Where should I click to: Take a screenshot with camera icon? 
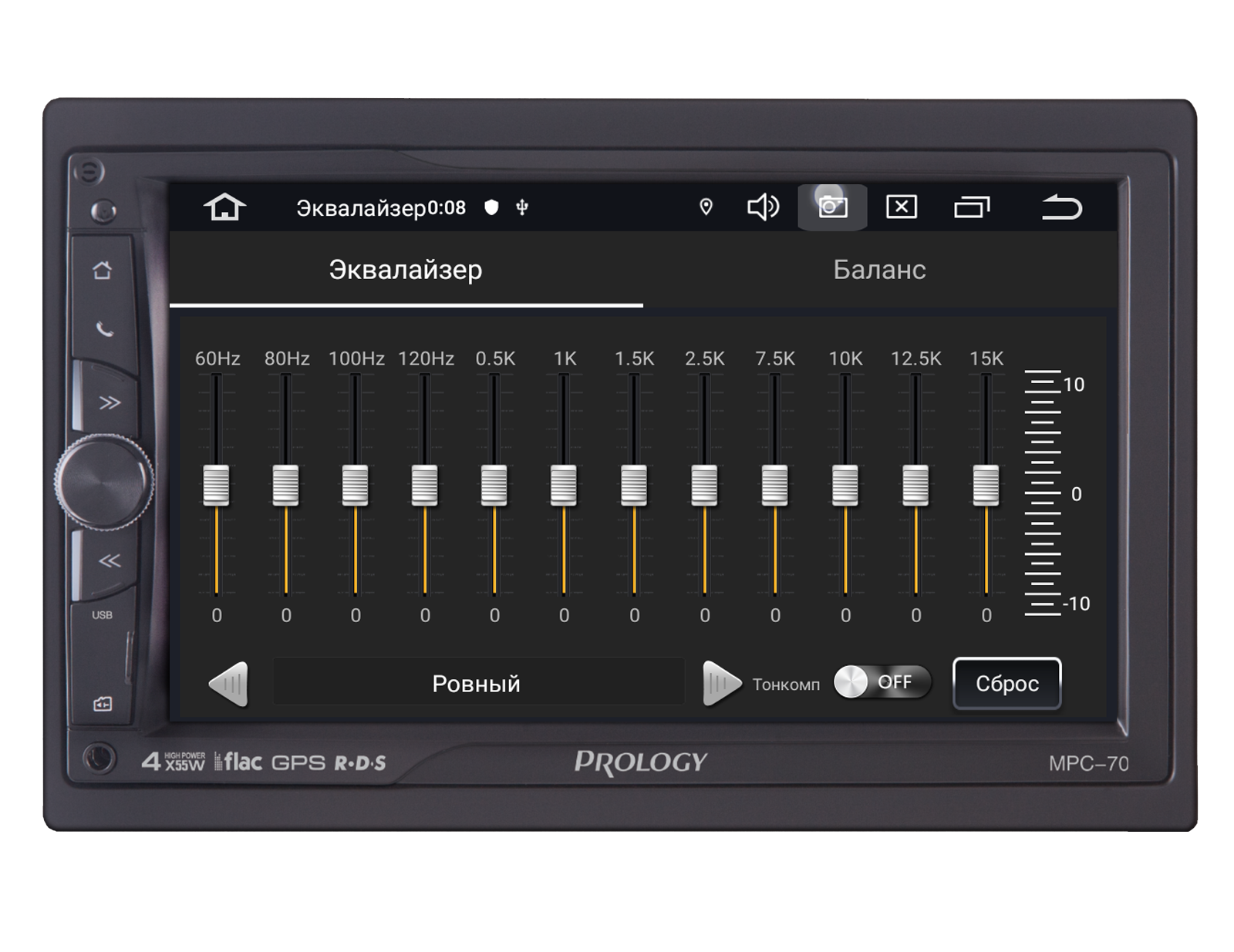(832, 207)
